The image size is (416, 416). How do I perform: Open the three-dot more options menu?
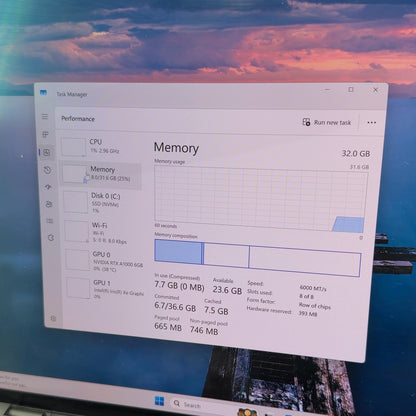371,123
